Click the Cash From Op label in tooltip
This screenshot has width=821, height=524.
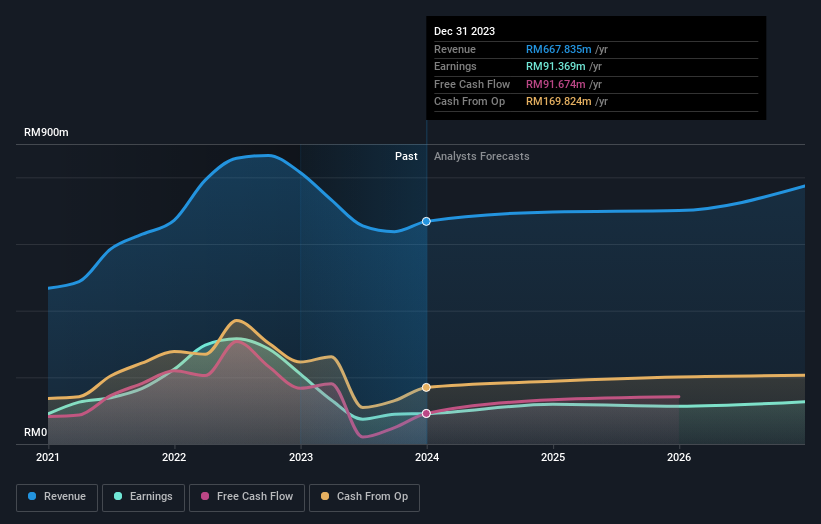click(x=470, y=102)
